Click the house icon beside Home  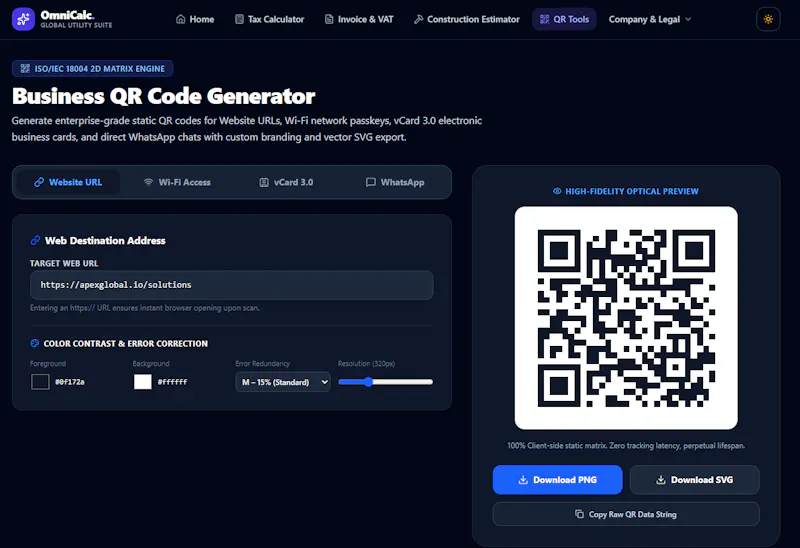click(x=181, y=19)
